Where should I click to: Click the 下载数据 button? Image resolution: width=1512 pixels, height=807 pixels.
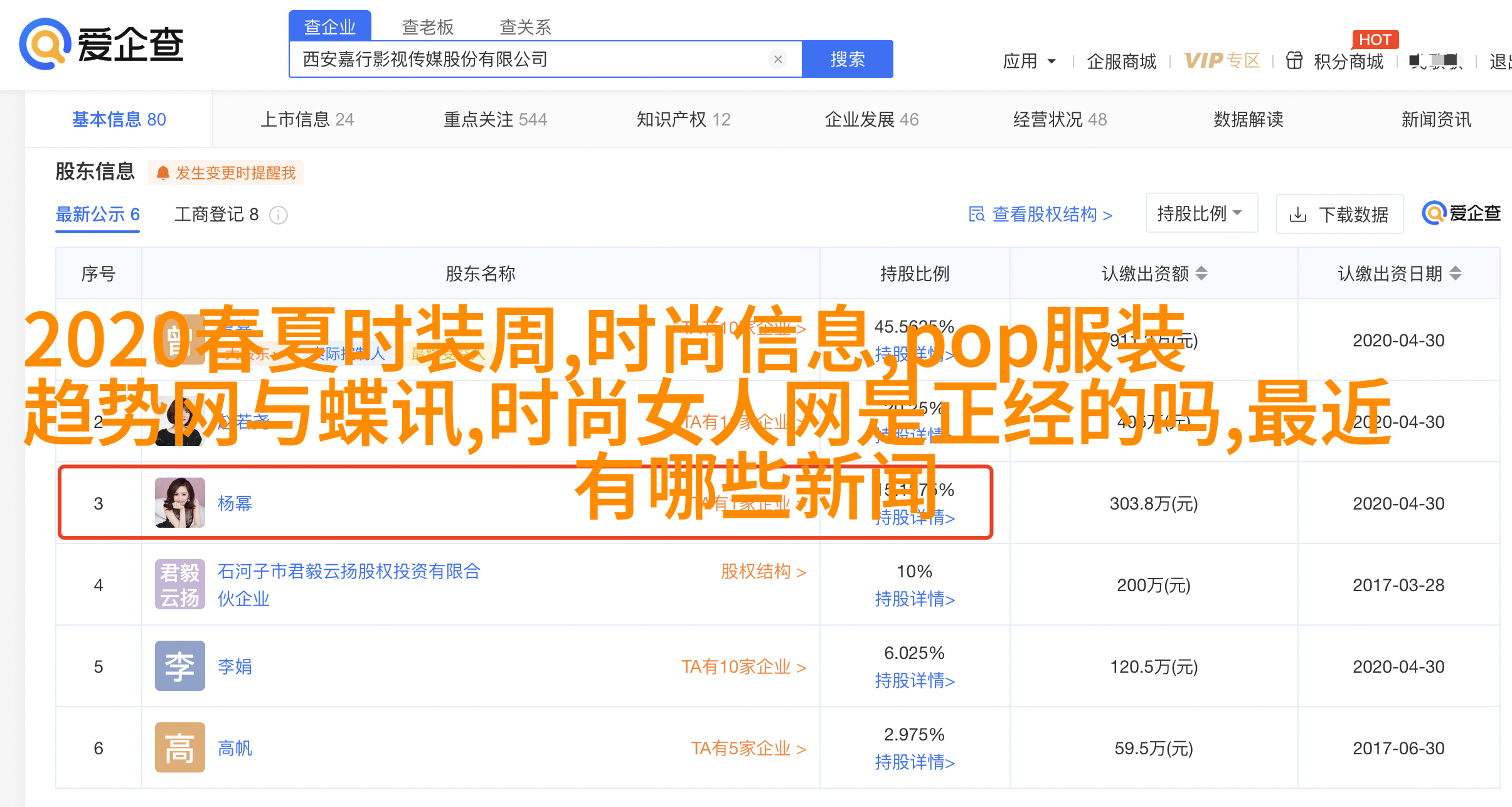[x=1339, y=215]
